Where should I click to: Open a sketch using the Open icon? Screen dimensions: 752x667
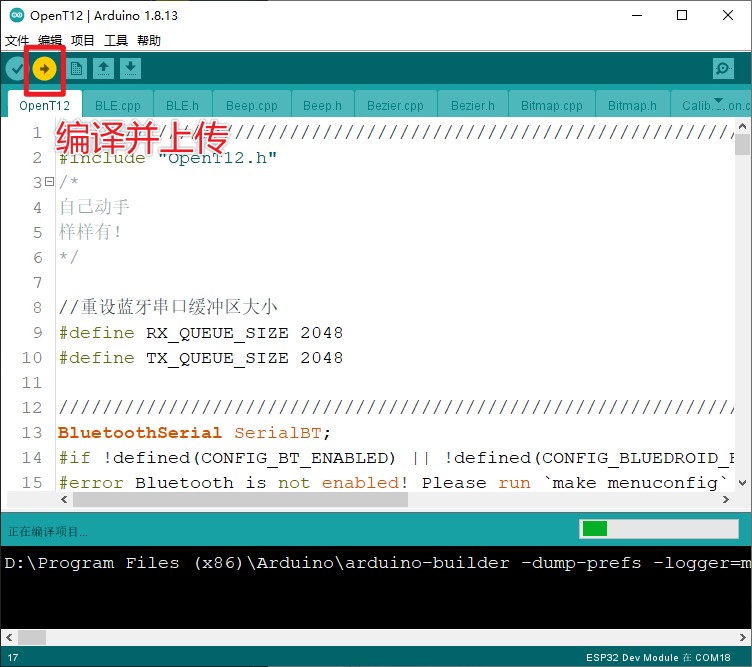click(103, 69)
